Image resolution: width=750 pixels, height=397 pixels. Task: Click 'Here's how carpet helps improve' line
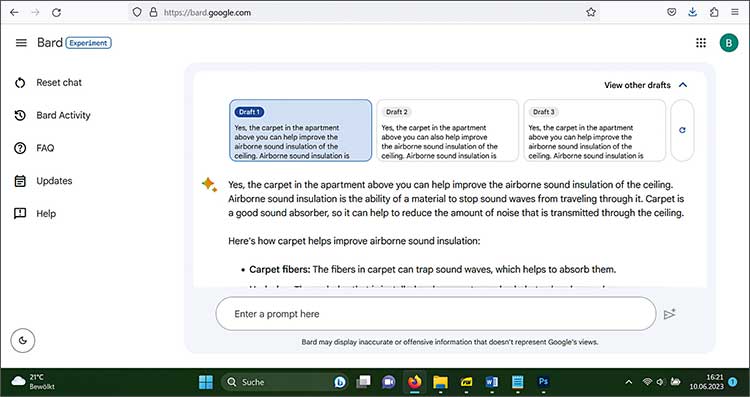(354, 241)
